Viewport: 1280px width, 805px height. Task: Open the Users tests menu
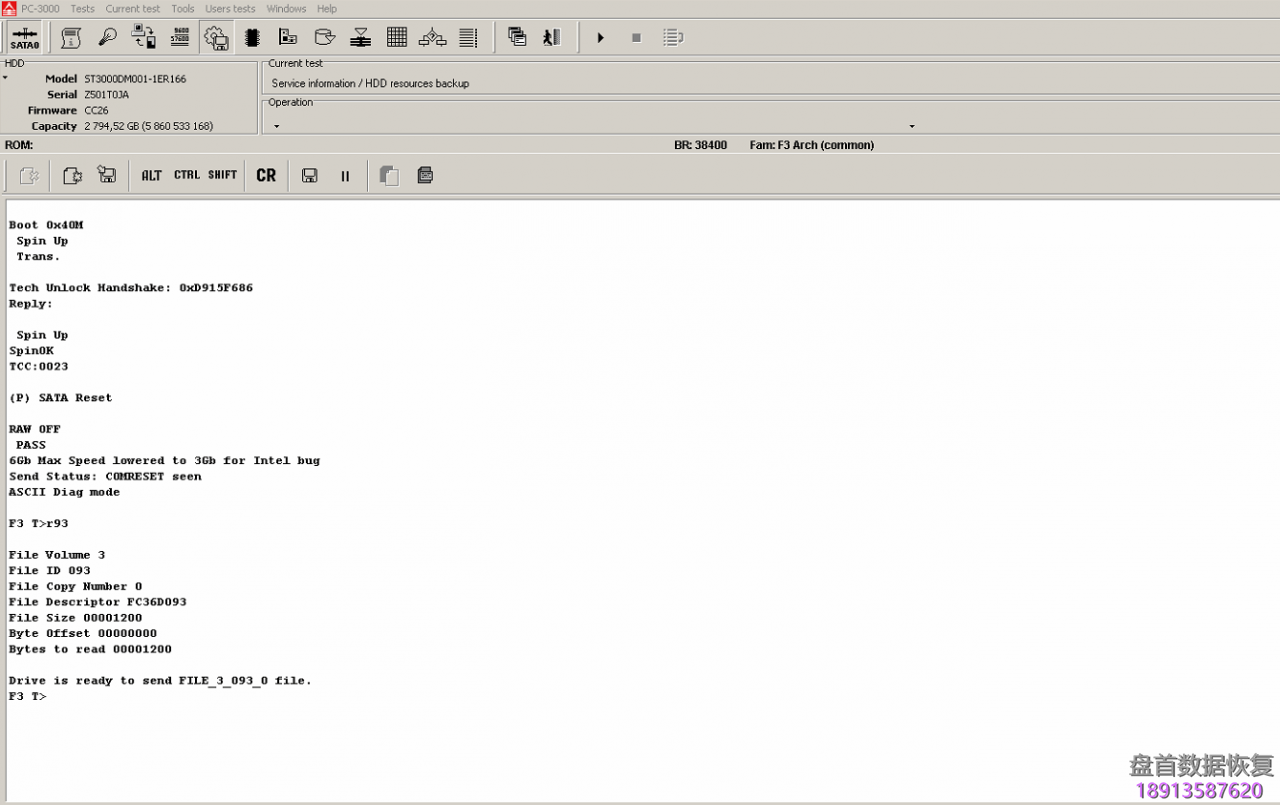click(230, 9)
